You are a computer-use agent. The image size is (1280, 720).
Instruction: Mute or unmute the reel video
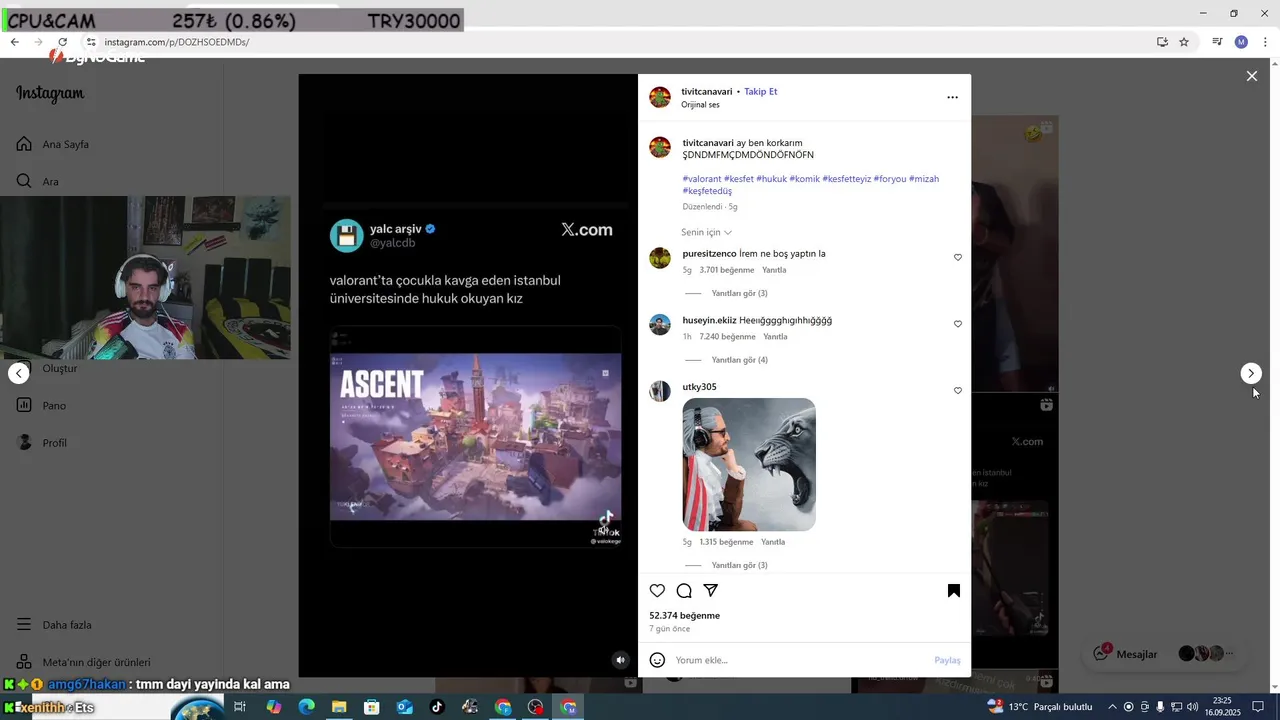click(x=620, y=659)
